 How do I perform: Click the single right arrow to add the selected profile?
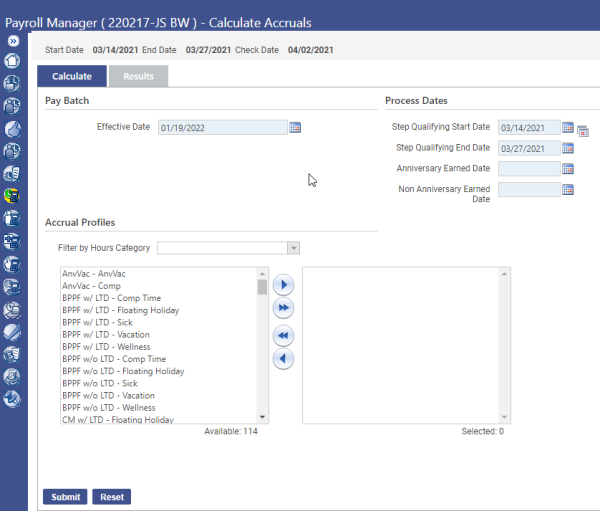(284, 285)
